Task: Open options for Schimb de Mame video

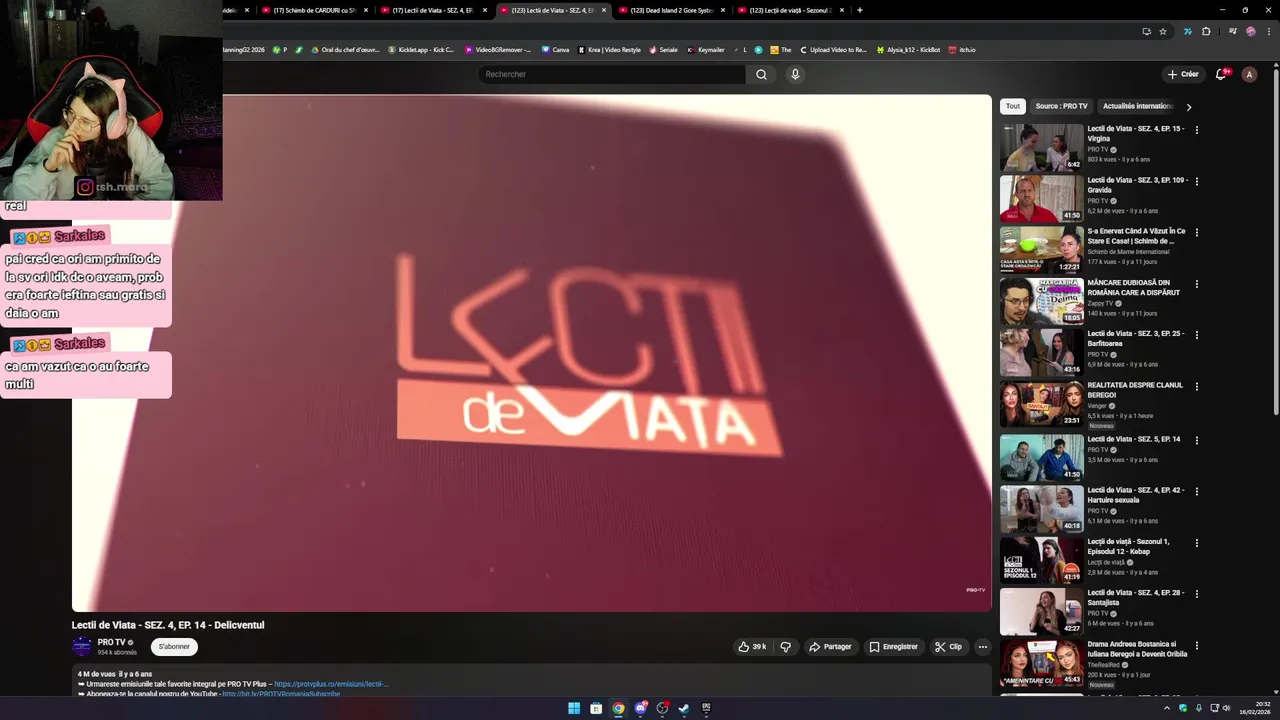Action: click(1196, 232)
